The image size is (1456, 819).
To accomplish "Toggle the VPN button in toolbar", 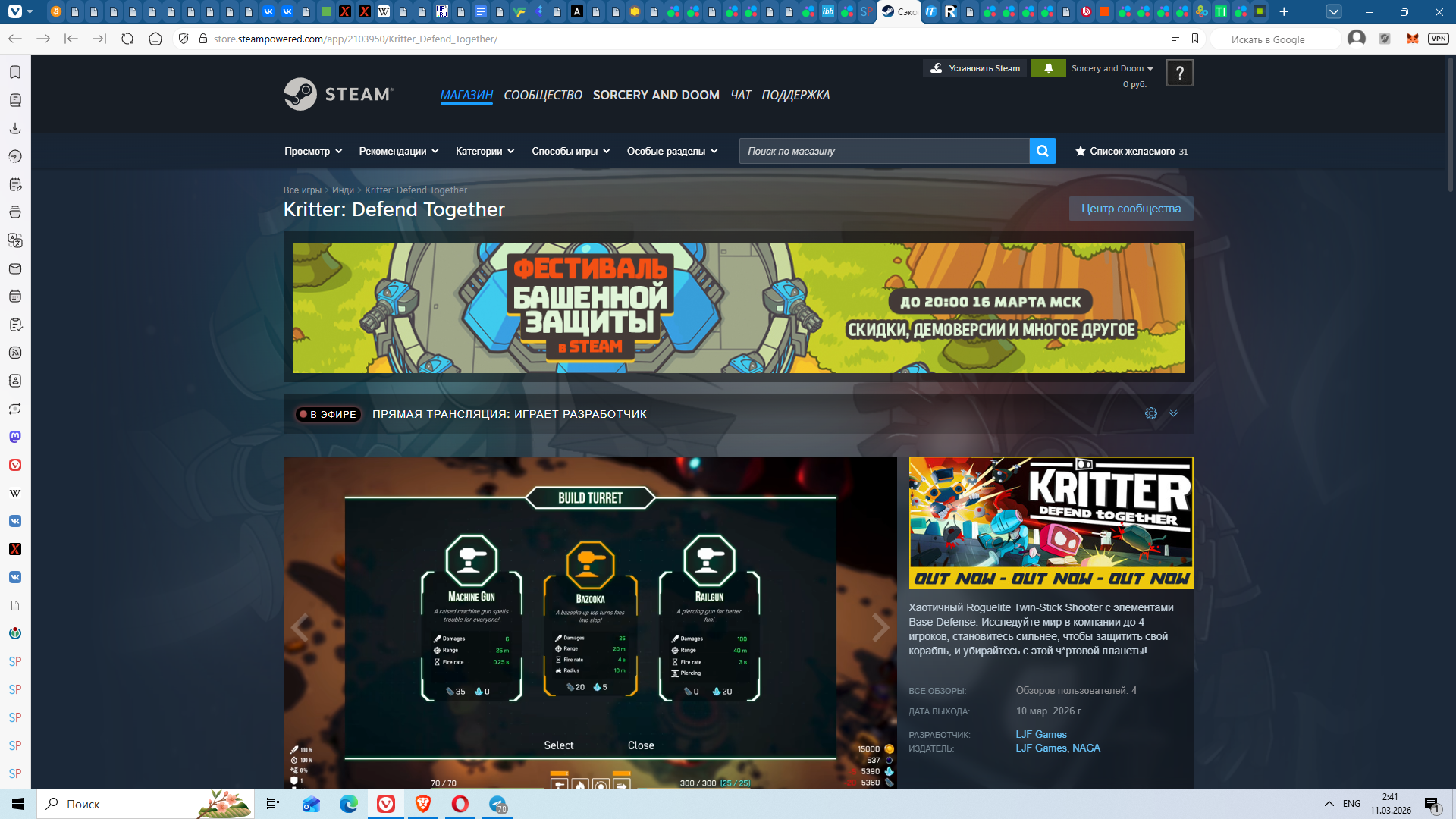I will [x=1438, y=39].
